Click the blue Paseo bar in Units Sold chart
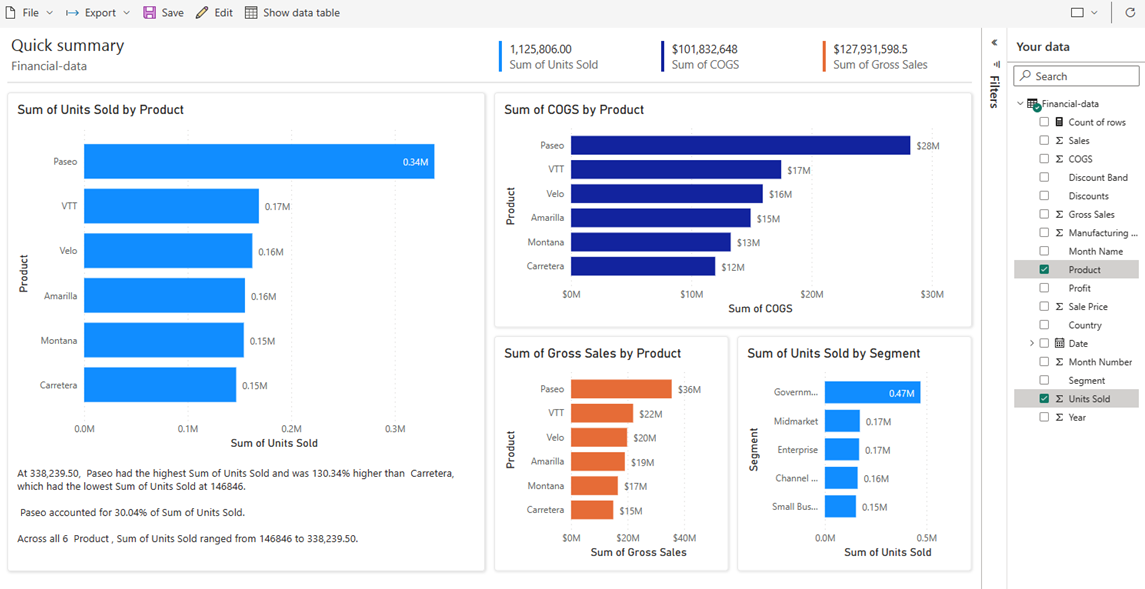Image resolution: width=1145 pixels, height=589 pixels. (255, 161)
